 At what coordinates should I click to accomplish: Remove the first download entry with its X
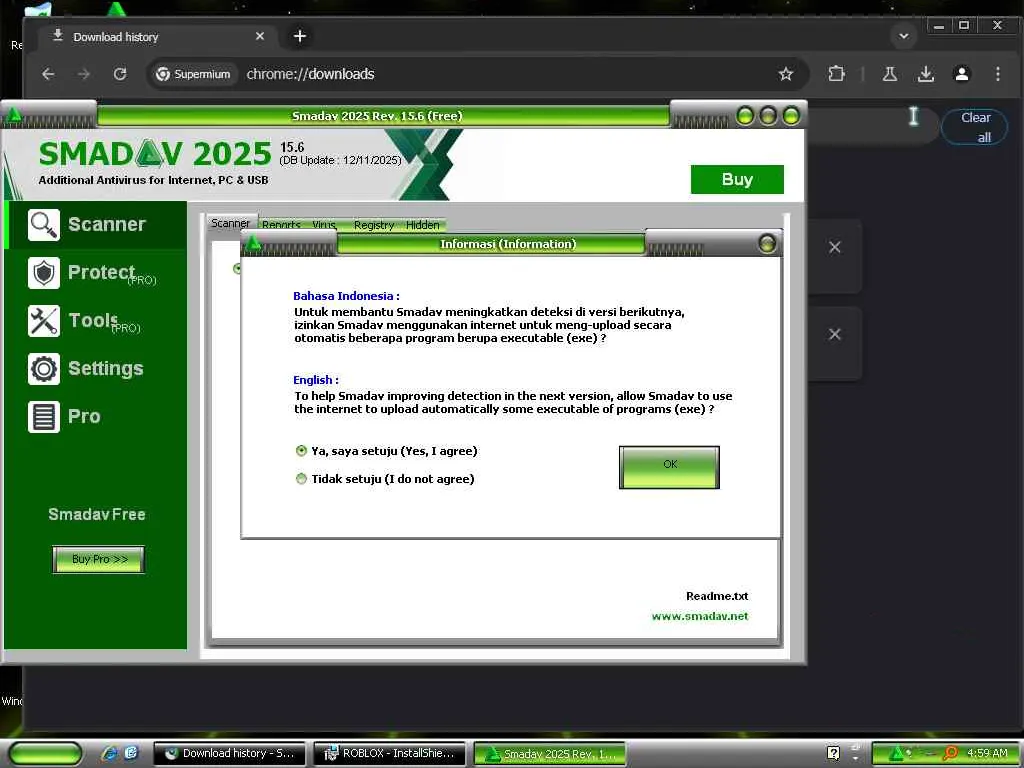[x=835, y=247]
